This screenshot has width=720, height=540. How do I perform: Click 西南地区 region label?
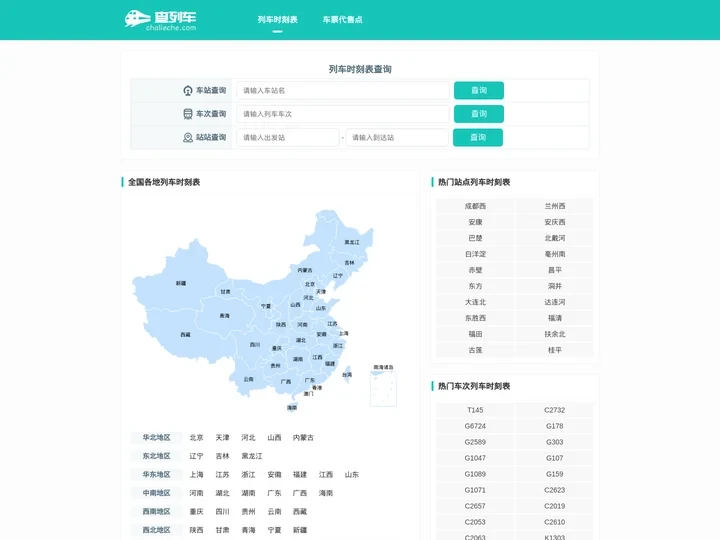[157, 511]
